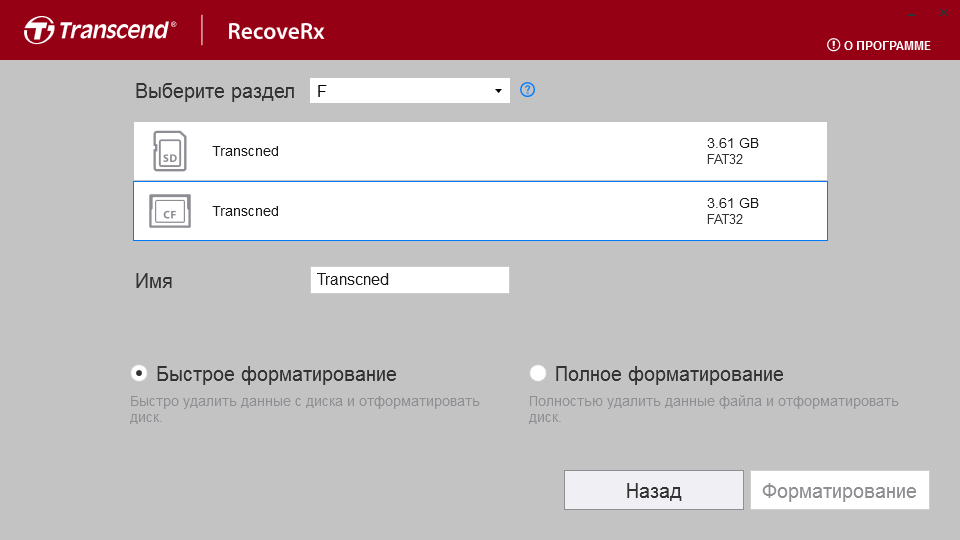960x540 pixels.
Task: Click the FAT32 label in CF row
Action: point(724,219)
